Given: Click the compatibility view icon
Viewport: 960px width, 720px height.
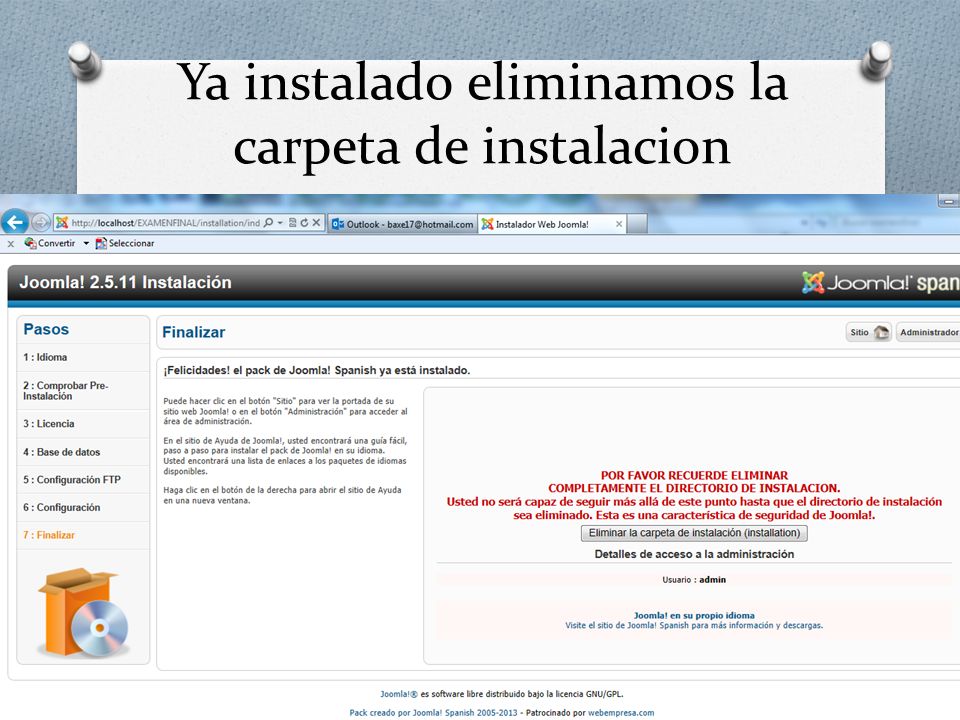Looking at the screenshot, I should click(293, 223).
